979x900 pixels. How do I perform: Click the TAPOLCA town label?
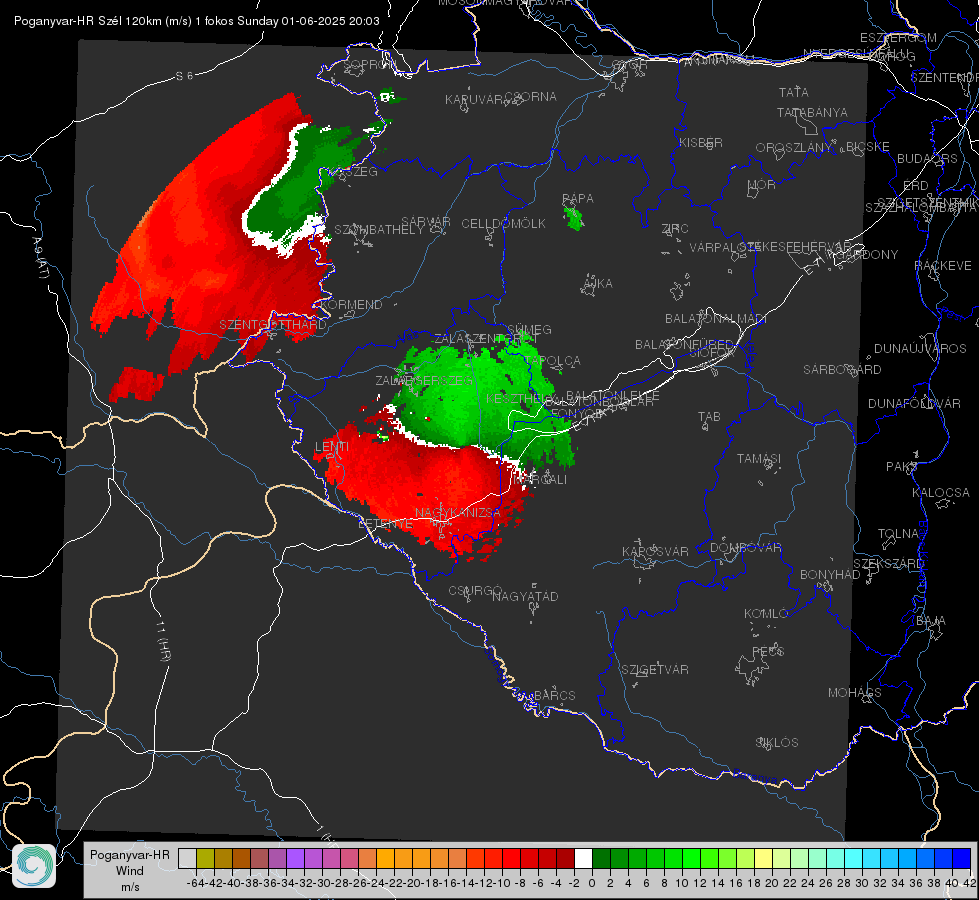552,360
